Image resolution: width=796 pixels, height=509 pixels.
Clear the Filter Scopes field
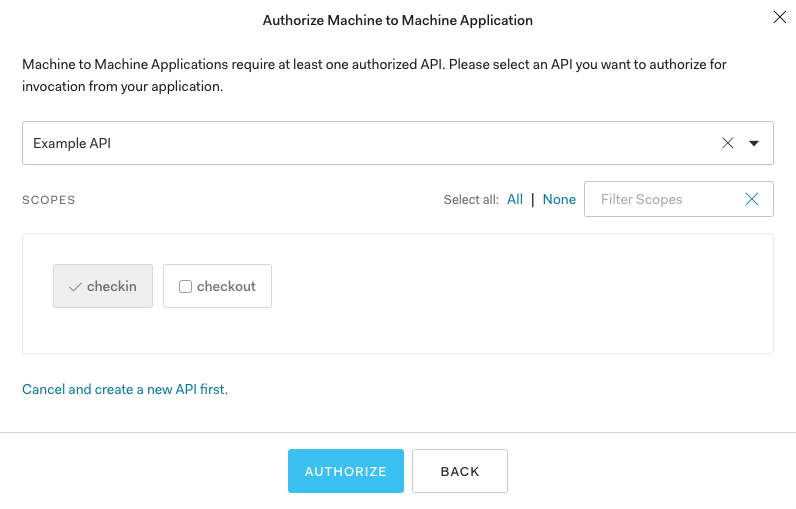tap(752, 199)
